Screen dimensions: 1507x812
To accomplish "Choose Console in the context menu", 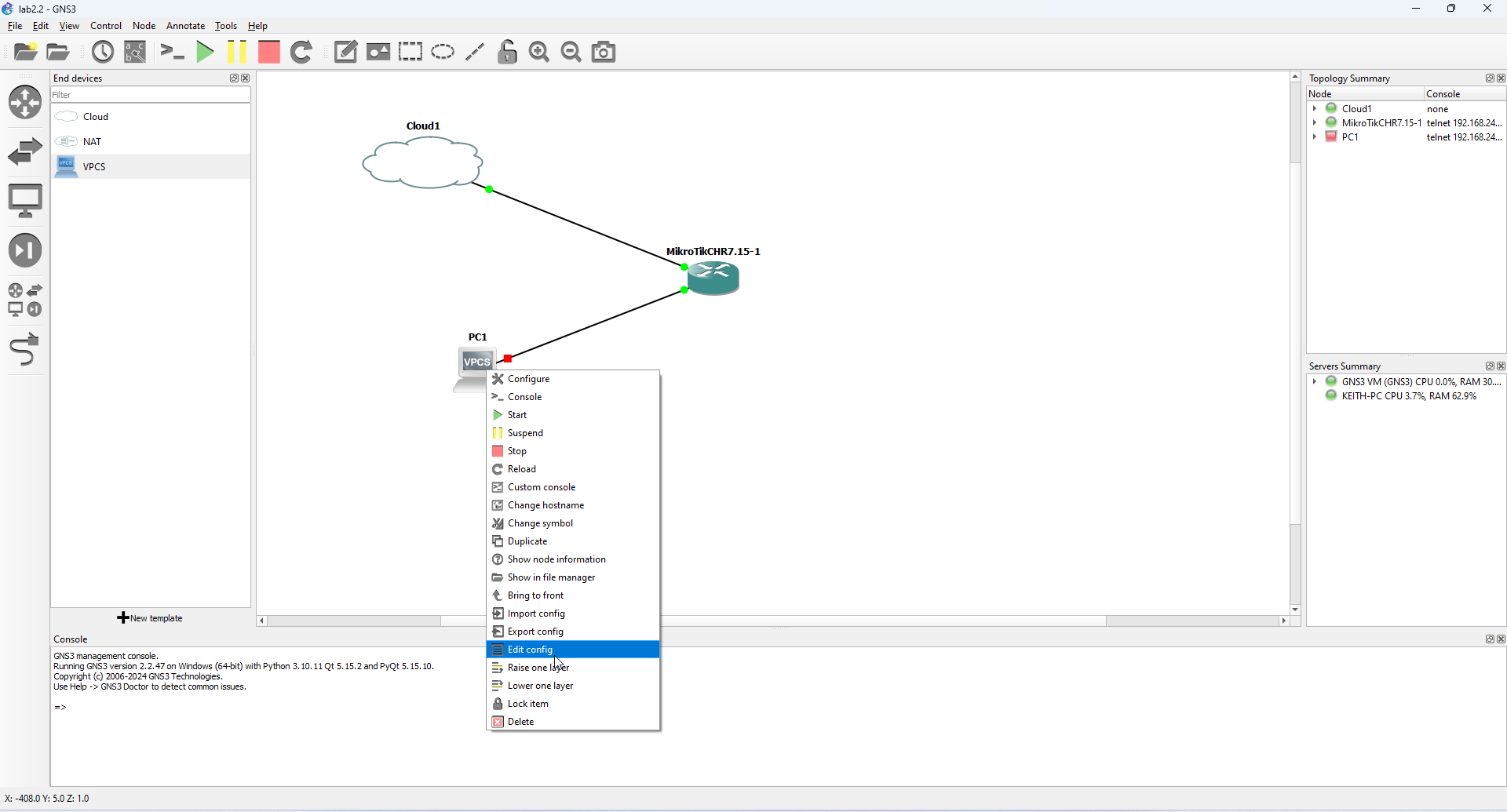I will pos(573,397).
